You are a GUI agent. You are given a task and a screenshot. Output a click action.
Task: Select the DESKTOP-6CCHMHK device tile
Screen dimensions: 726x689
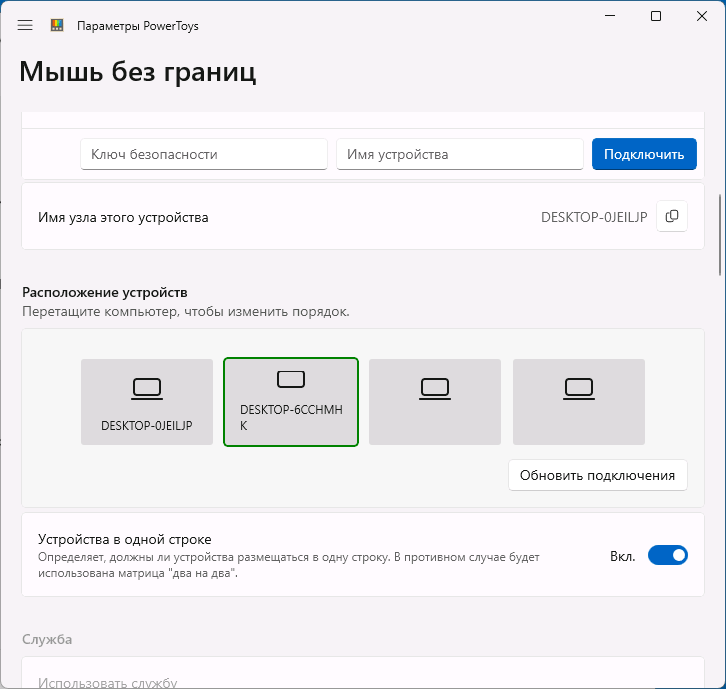click(291, 402)
